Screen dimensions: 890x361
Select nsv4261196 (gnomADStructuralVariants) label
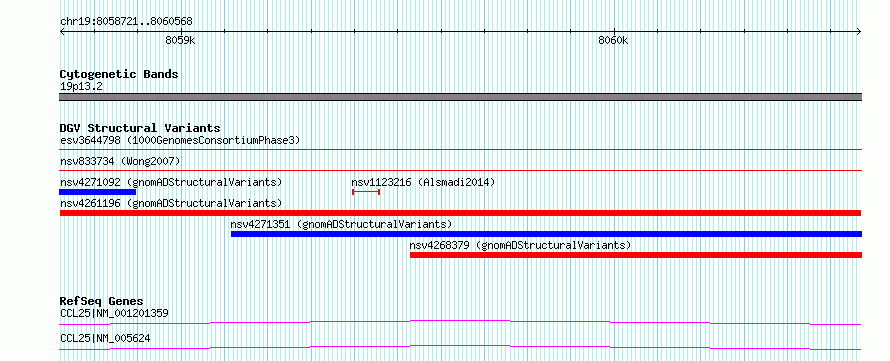click(171, 203)
